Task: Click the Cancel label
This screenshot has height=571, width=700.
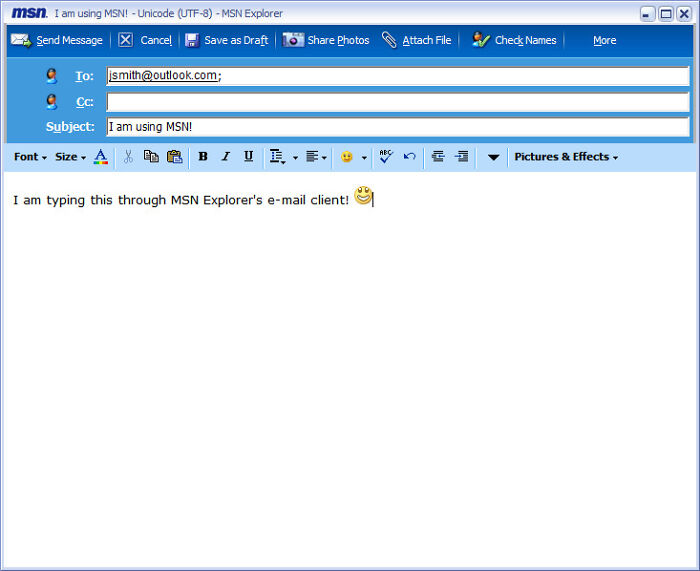Action: pyautogui.click(x=156, y=40)
